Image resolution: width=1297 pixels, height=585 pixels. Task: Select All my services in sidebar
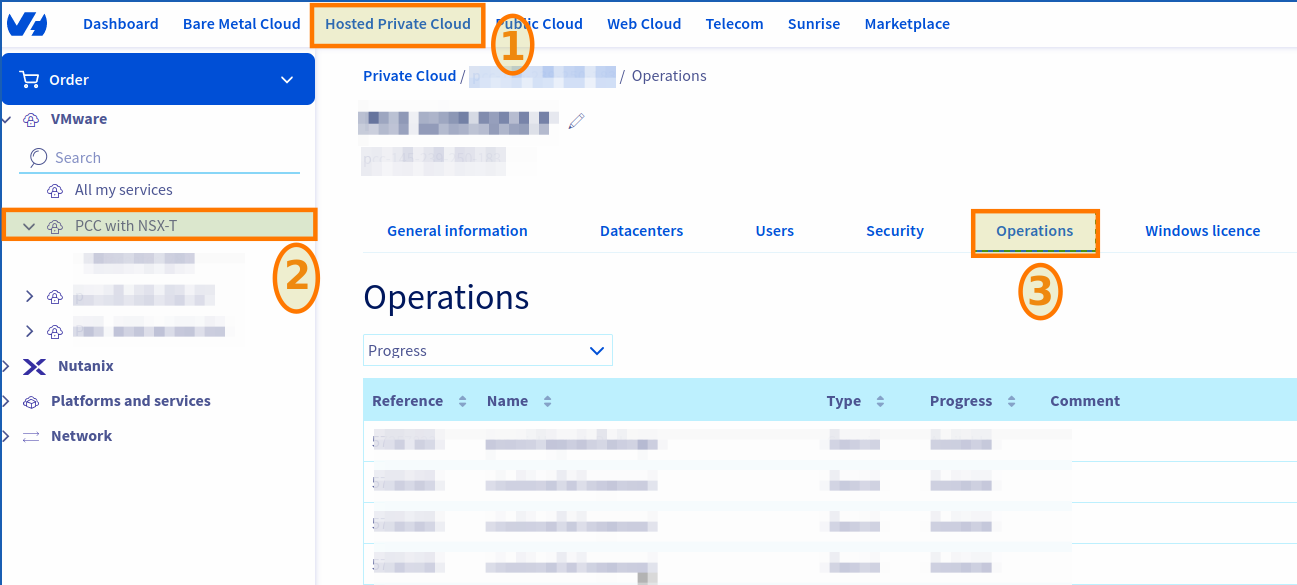123,190
